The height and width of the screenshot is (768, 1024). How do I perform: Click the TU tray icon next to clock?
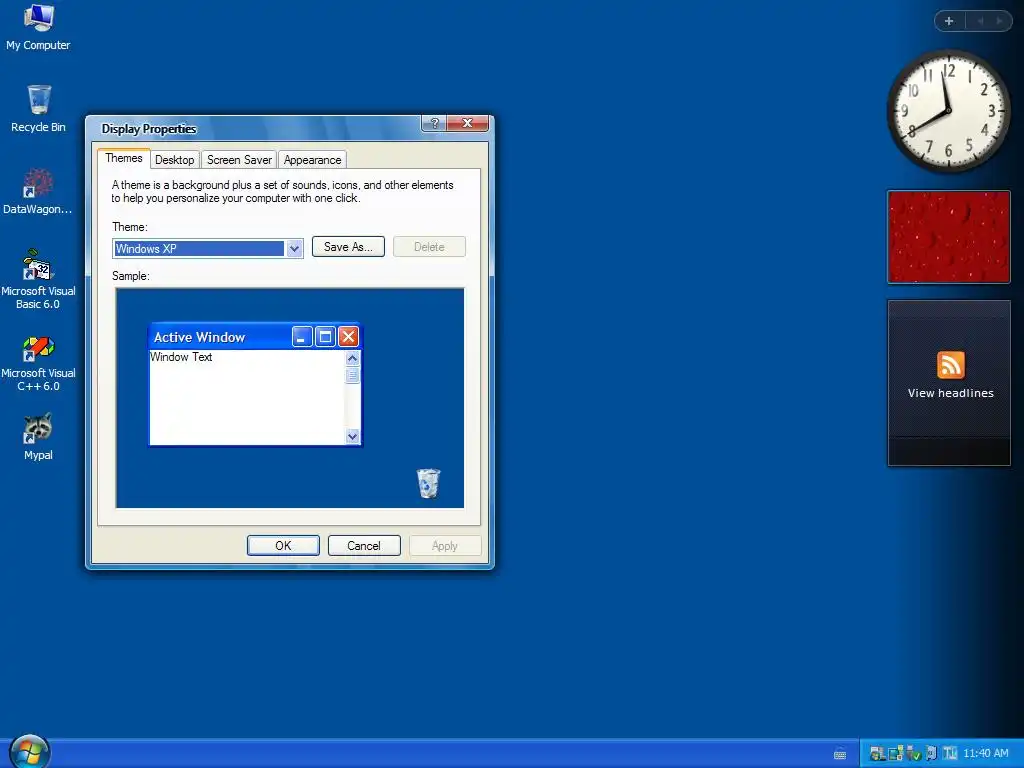click(x=950, y=753)
